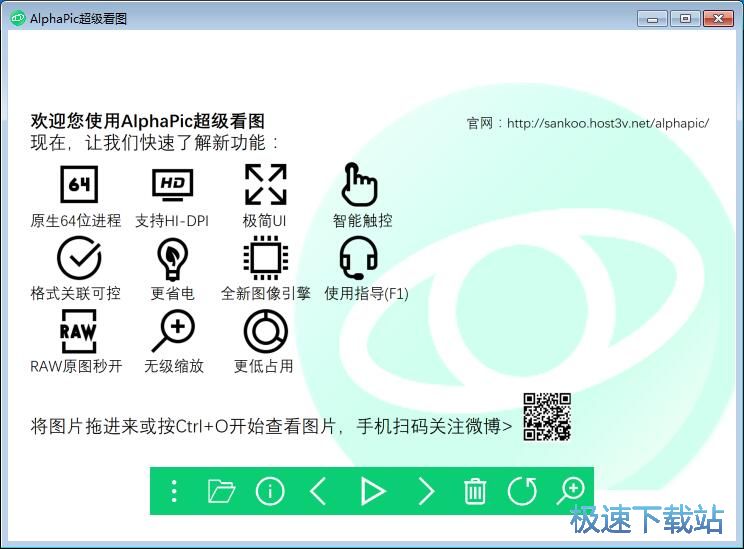Viewport: 744px width, 549px height.
Task: Click the 将图片拖进来或按Ctrl+O instruction text
Action: [x=183, y=426]
